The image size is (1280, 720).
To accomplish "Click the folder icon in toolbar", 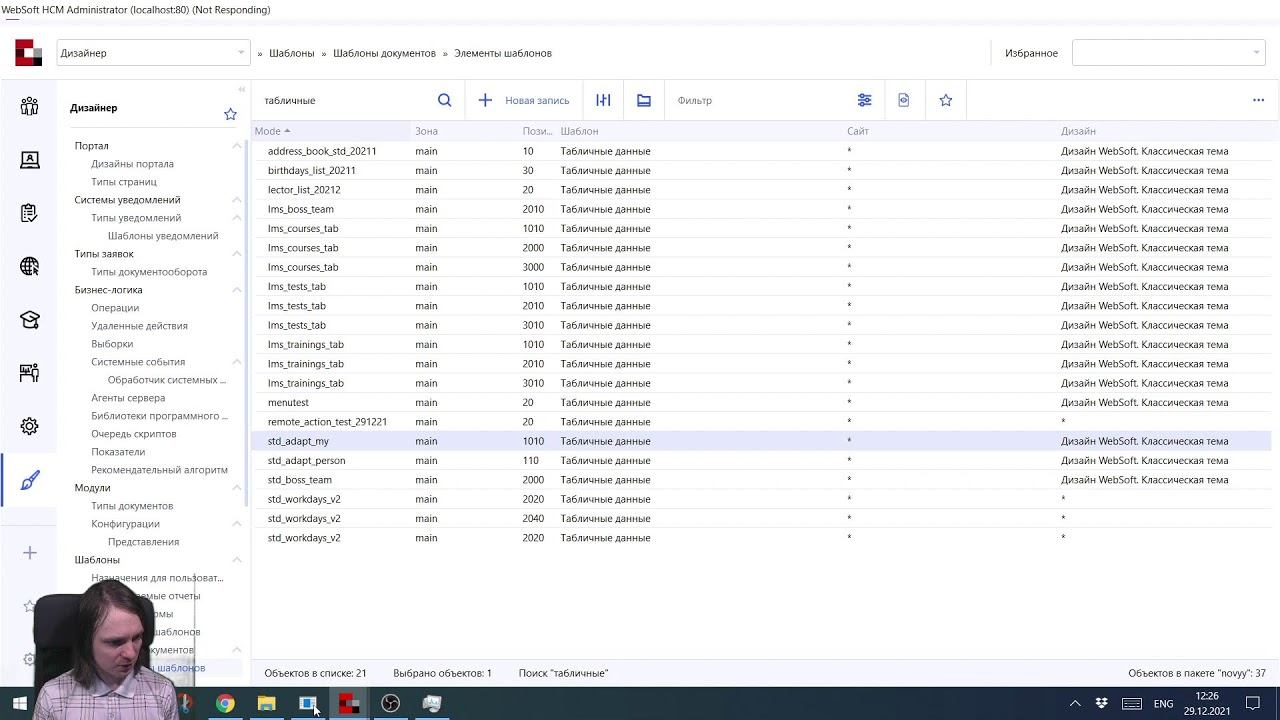I will point(644,100).
